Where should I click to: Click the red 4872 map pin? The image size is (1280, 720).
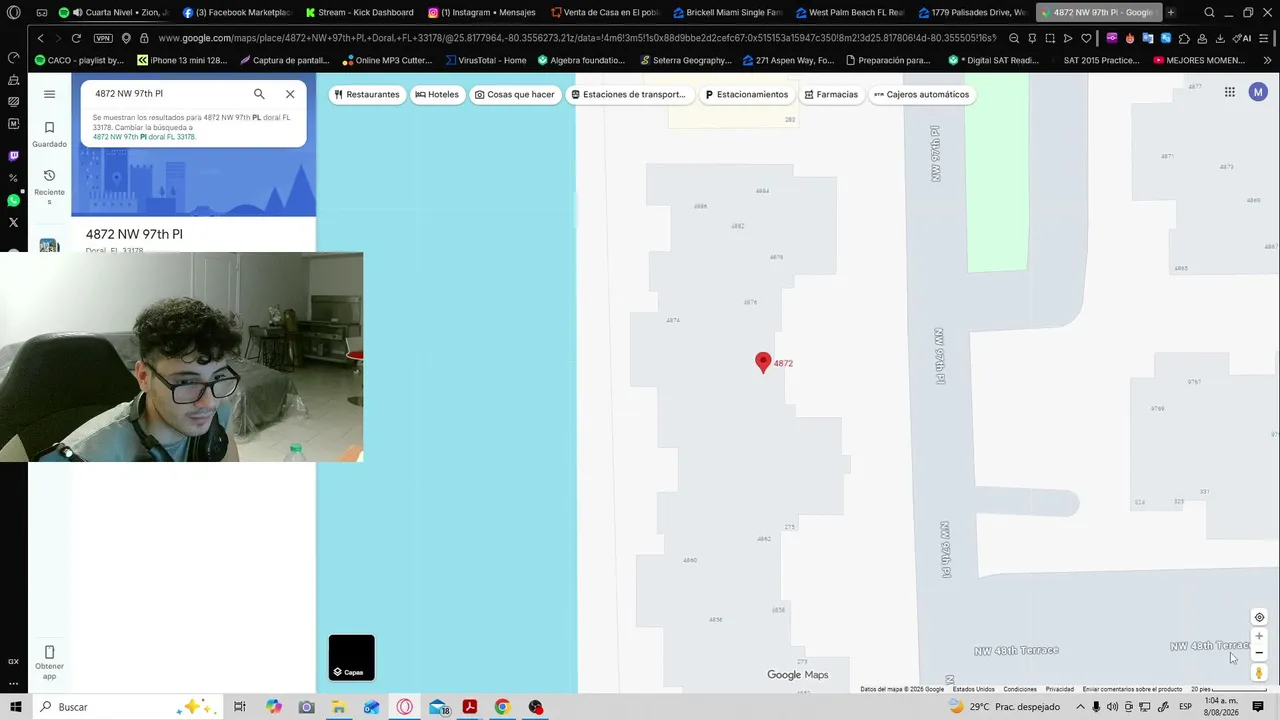click(x=763, y=362)
